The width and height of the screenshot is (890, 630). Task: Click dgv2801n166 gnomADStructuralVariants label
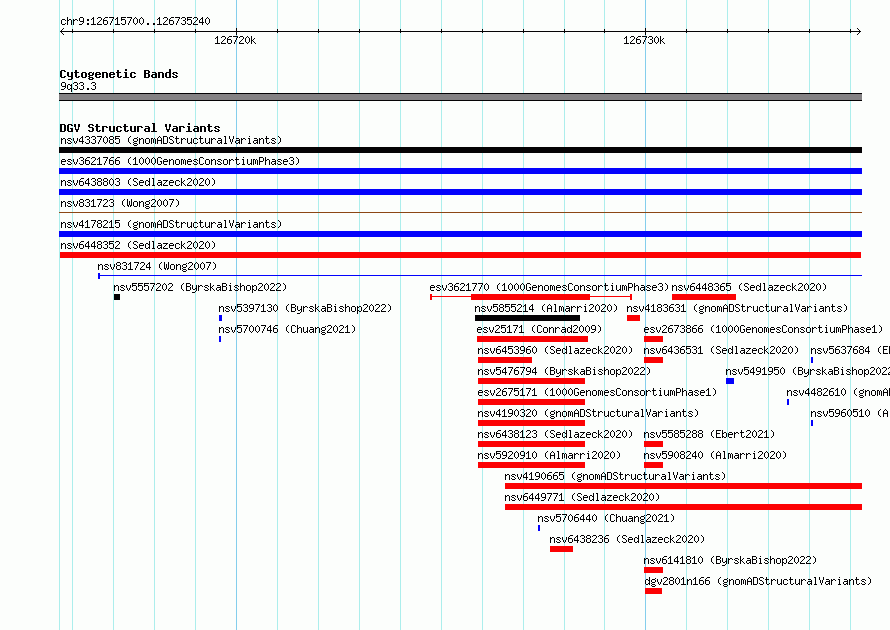758,581
